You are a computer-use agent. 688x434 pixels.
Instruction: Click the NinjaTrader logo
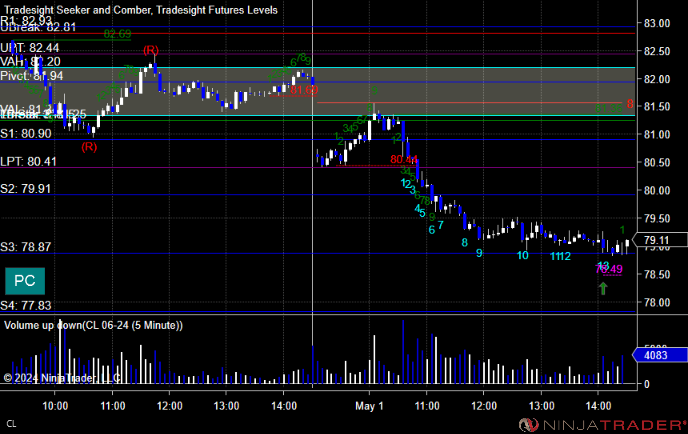(x=603, y=425)
